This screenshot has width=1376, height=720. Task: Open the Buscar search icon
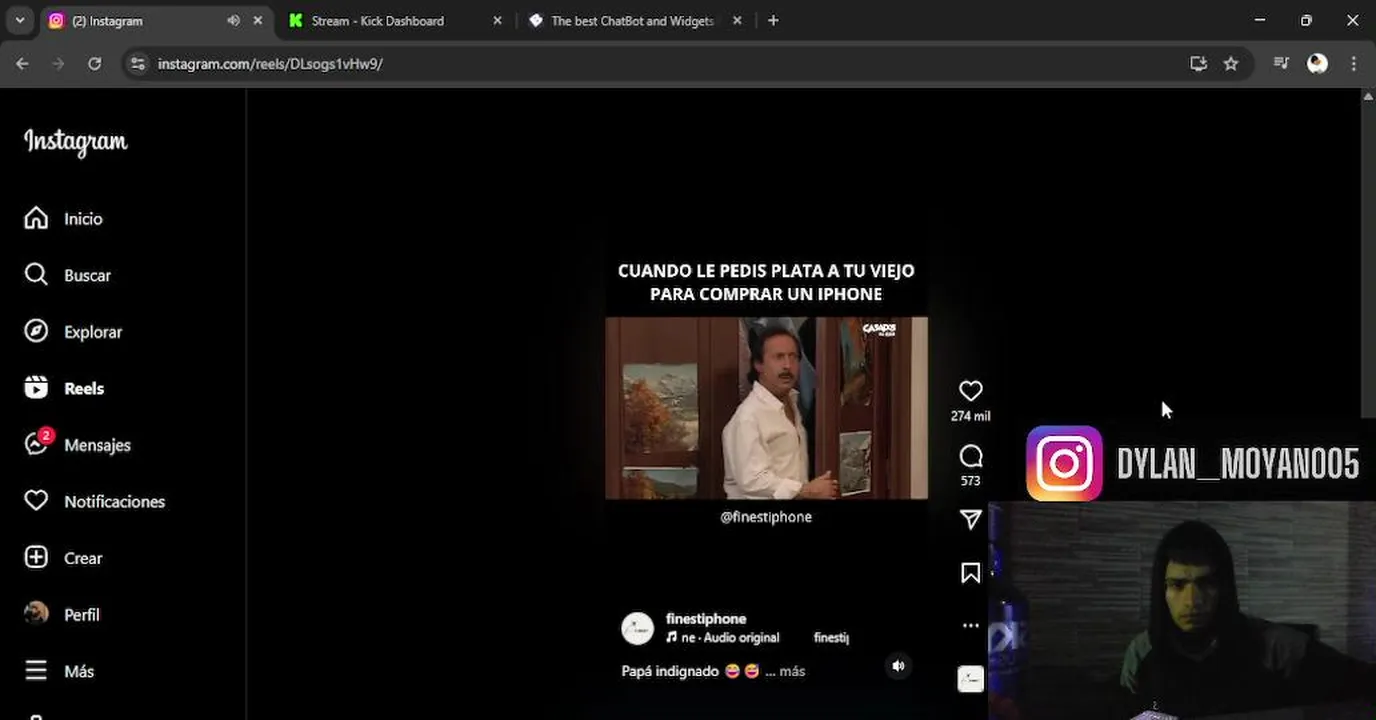point(36,275)
